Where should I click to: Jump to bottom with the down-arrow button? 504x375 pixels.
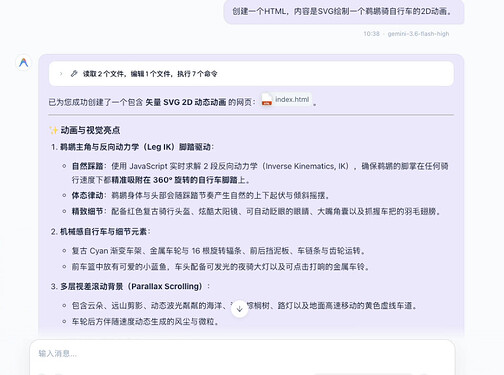point(239,309)
